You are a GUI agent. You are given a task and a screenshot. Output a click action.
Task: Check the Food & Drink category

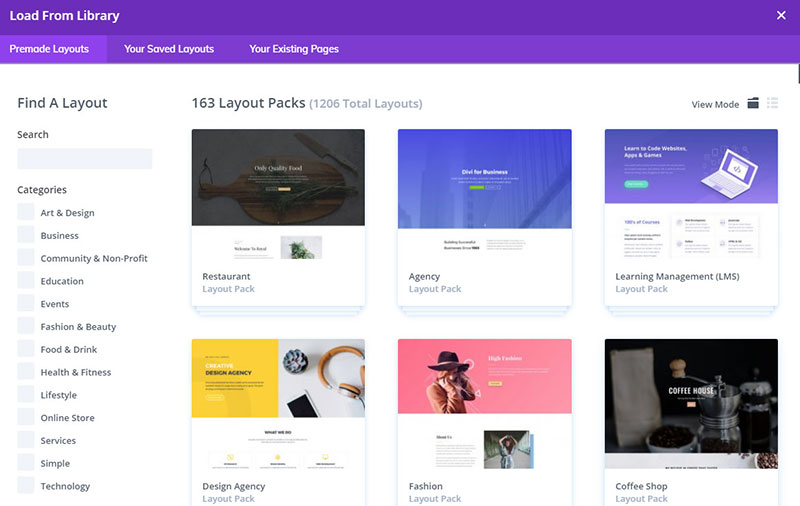click(x=26, y=348)
